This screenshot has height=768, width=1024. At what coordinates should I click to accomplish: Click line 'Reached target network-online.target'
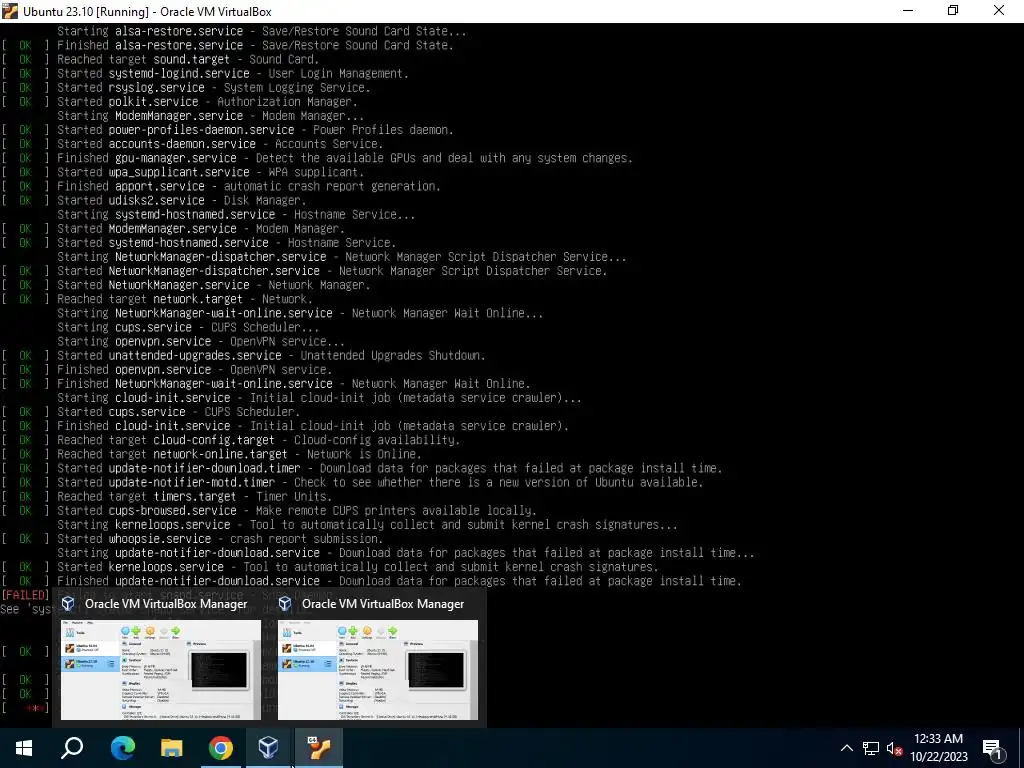(x=239, y=454)
